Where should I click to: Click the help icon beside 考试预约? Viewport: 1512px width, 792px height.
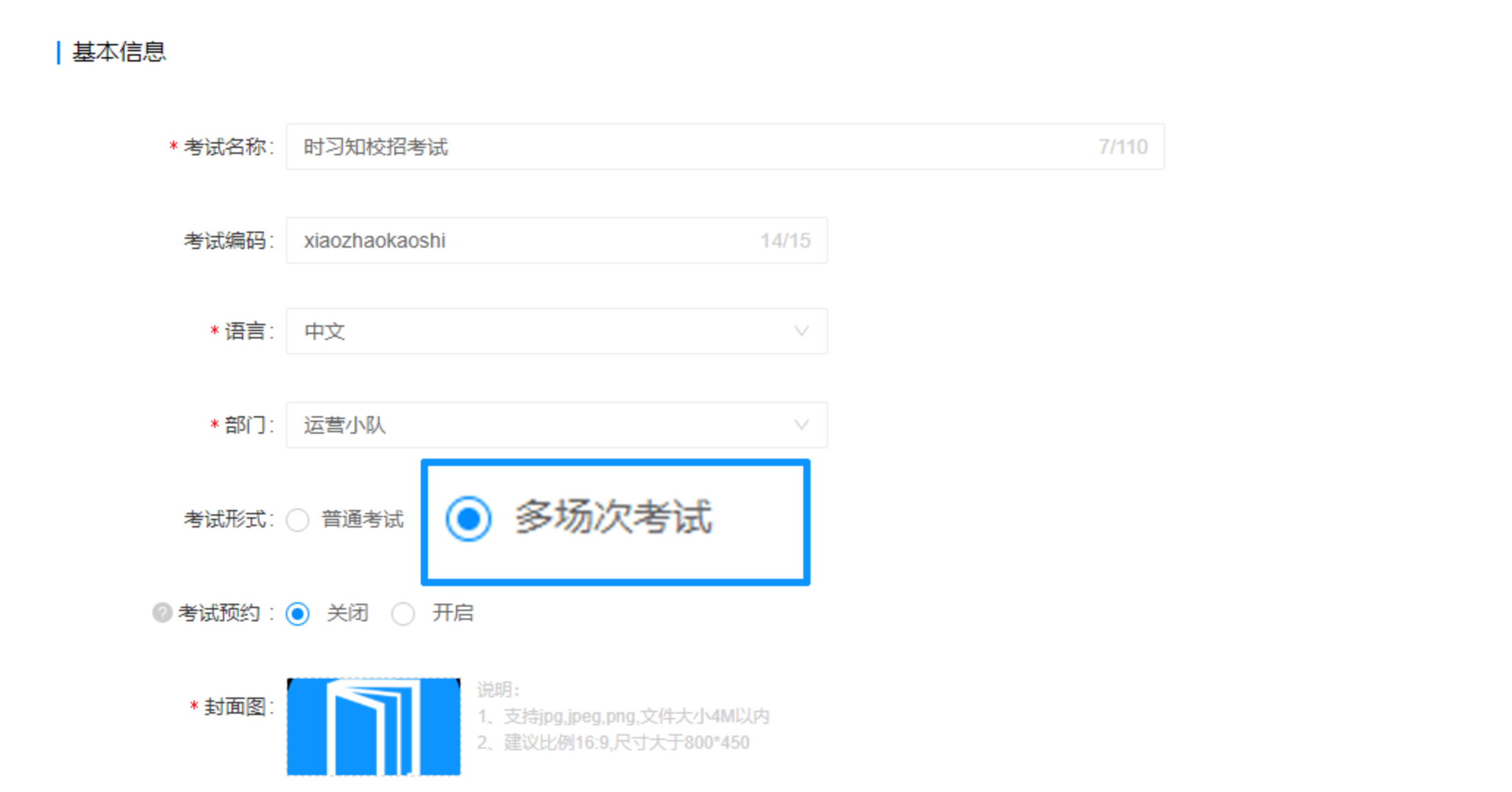pos(162,612)
